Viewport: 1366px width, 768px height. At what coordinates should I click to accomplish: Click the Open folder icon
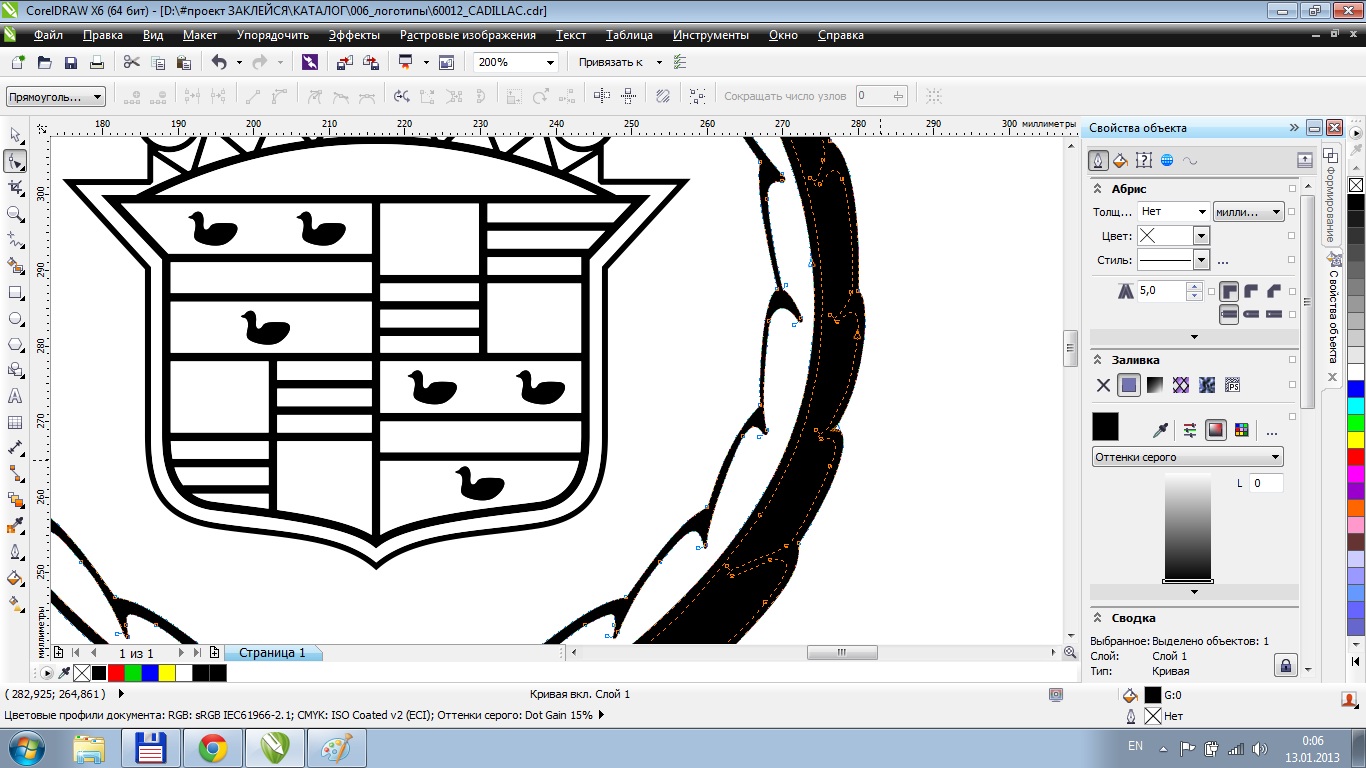tap(44, 62)
